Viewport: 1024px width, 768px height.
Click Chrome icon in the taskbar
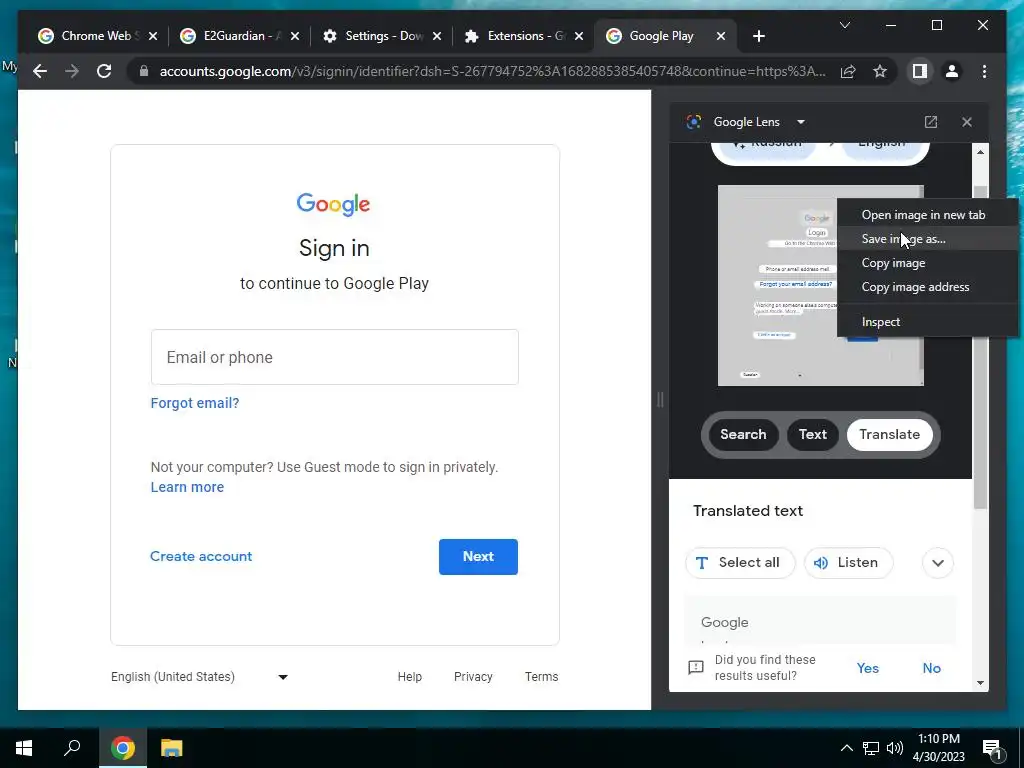(122, 748)
